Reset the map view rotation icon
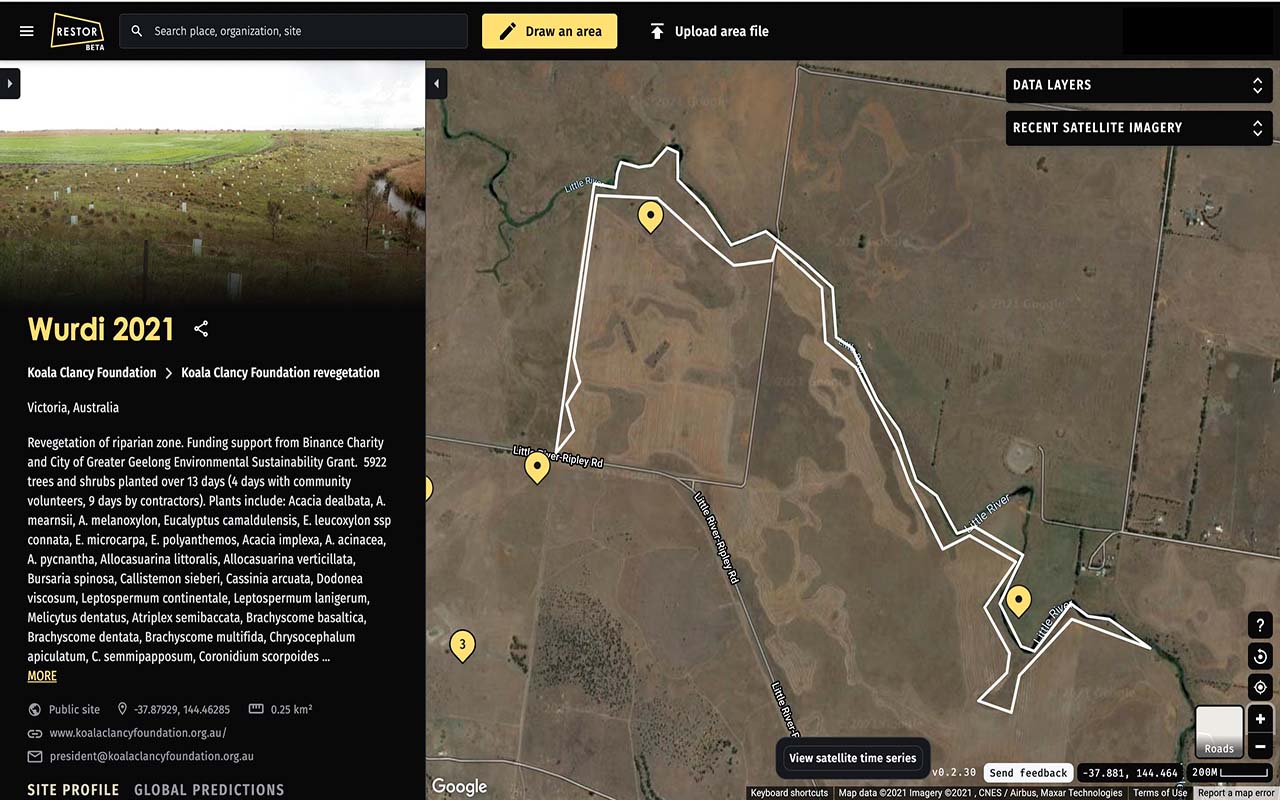This screenshot has width=1280, height=800. (1260, 656)
